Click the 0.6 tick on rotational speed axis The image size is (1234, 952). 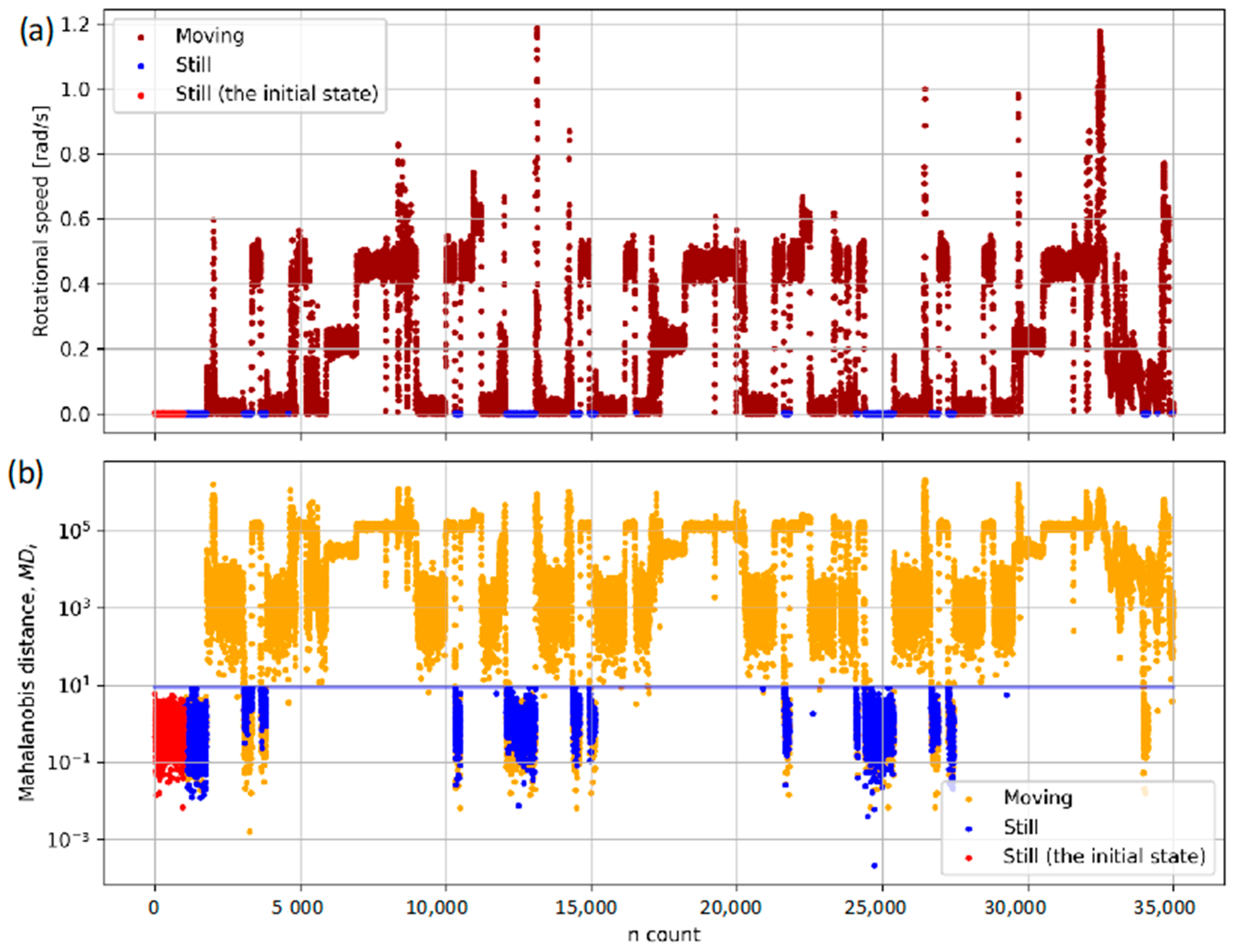tap(75, 219)
